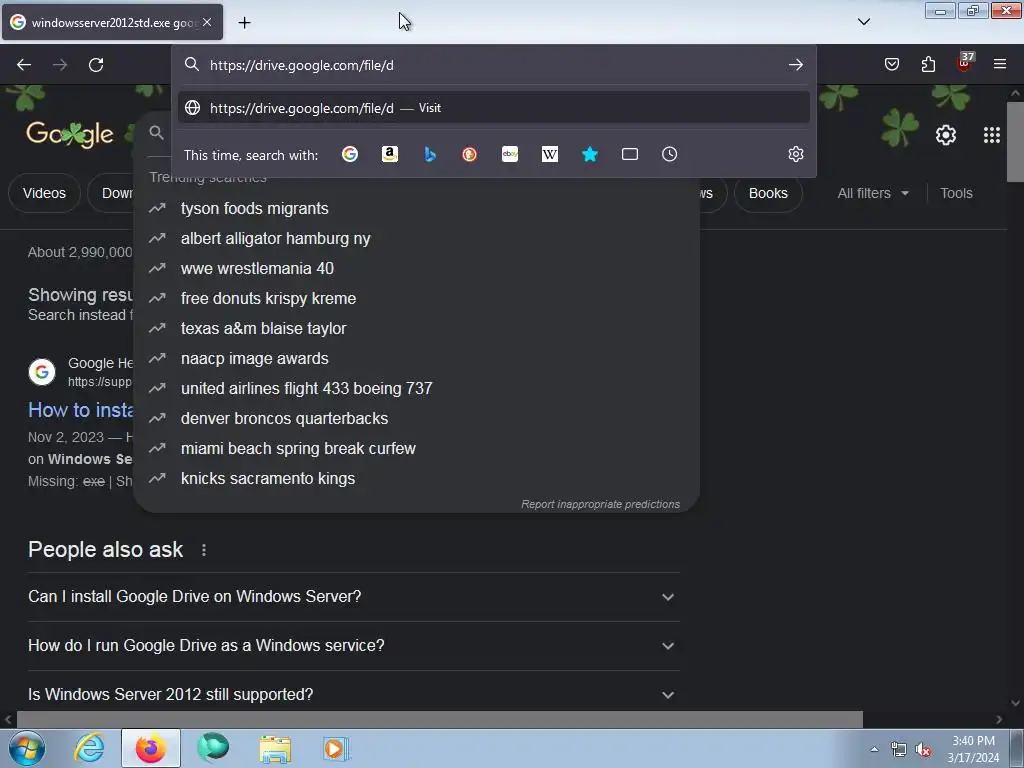1024x768 pixels.
Task: Choose trending search wwe wrestlemania 40
Action: (x=416, y=268)
